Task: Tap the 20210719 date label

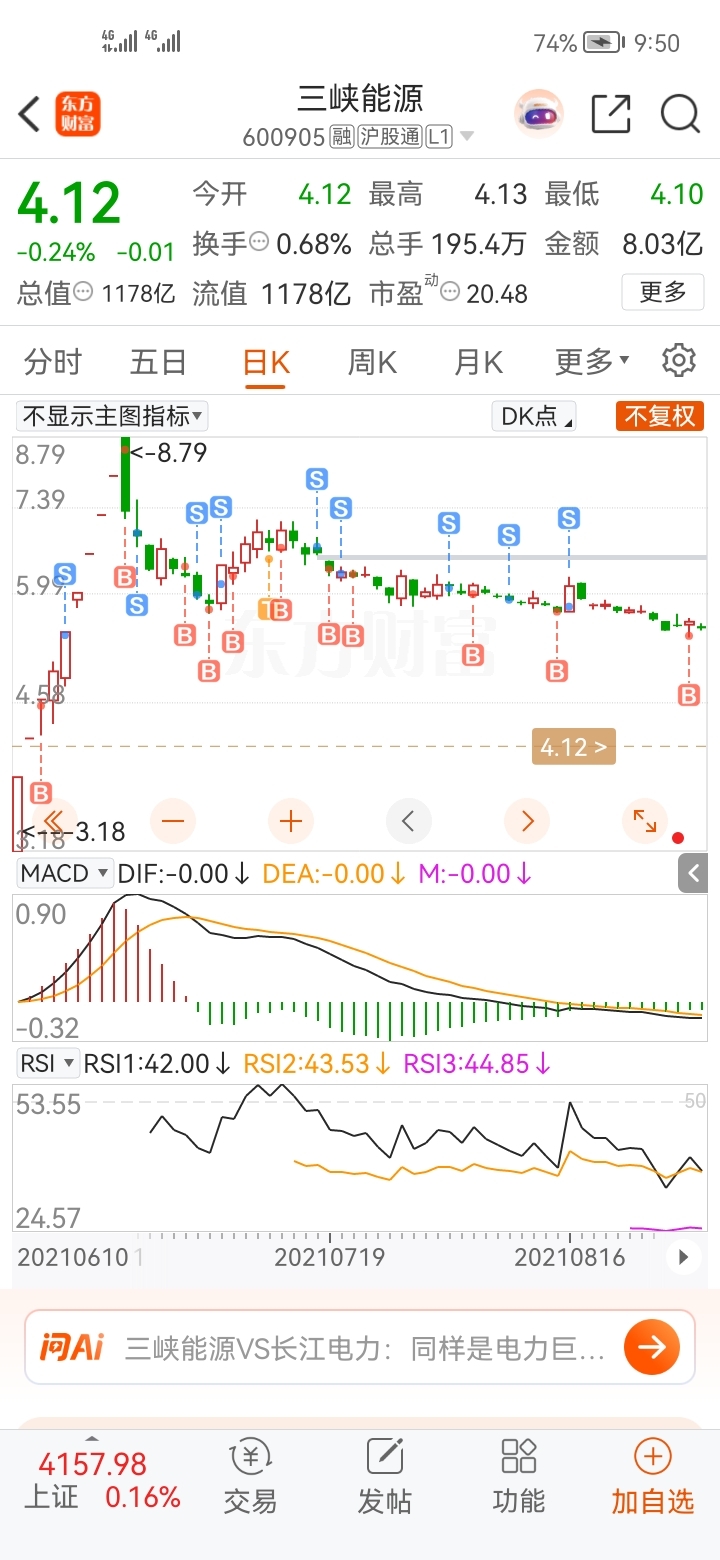Action: click(x=330, y=1257)
